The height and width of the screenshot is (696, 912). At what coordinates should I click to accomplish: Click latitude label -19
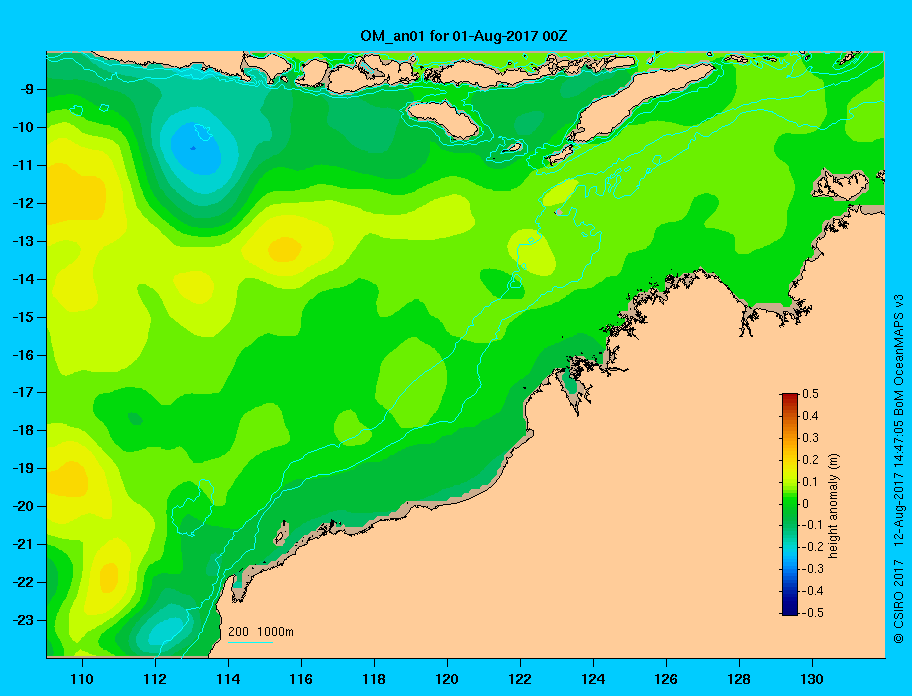coord(24,469)
